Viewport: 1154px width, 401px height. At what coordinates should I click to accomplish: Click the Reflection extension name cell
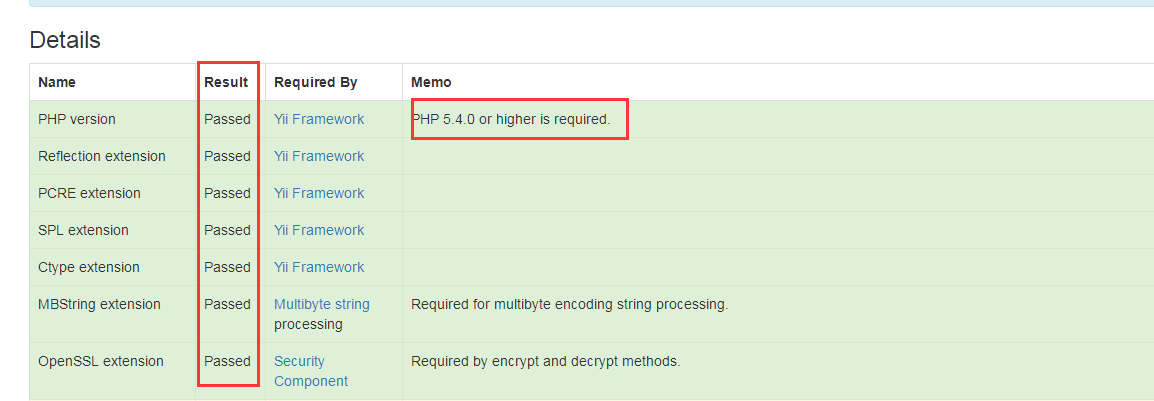click(102, 156)
